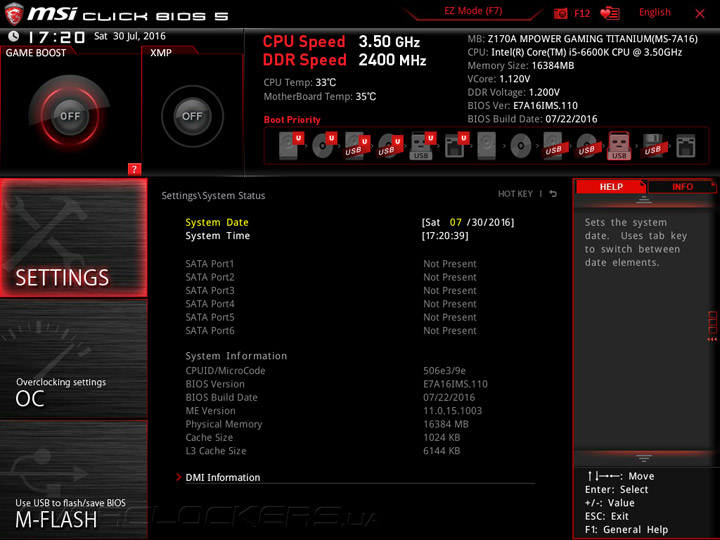Click the HOT KEY label
Viewport: 720px width, 540px height.
pyautogui.click(x=515, y=194)
